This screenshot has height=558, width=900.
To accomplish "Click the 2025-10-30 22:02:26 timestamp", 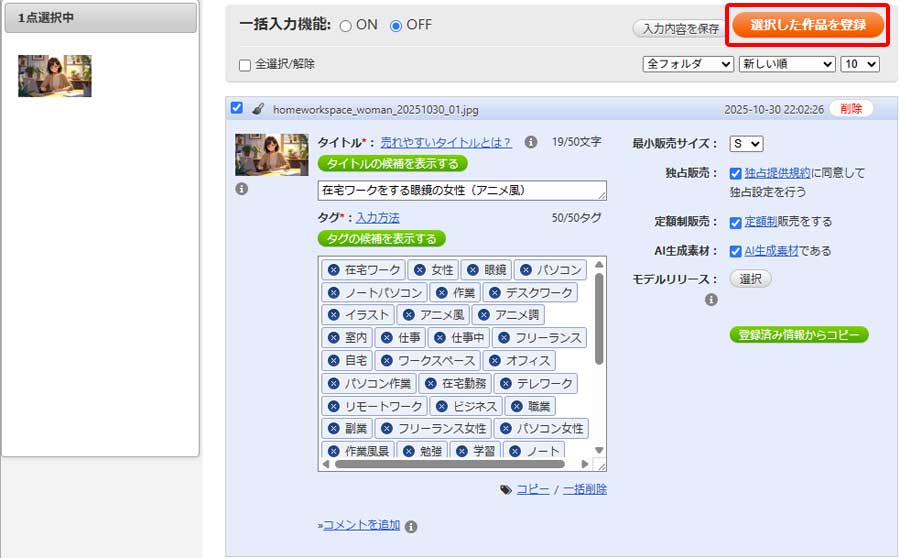I will (x=774, y=109).
